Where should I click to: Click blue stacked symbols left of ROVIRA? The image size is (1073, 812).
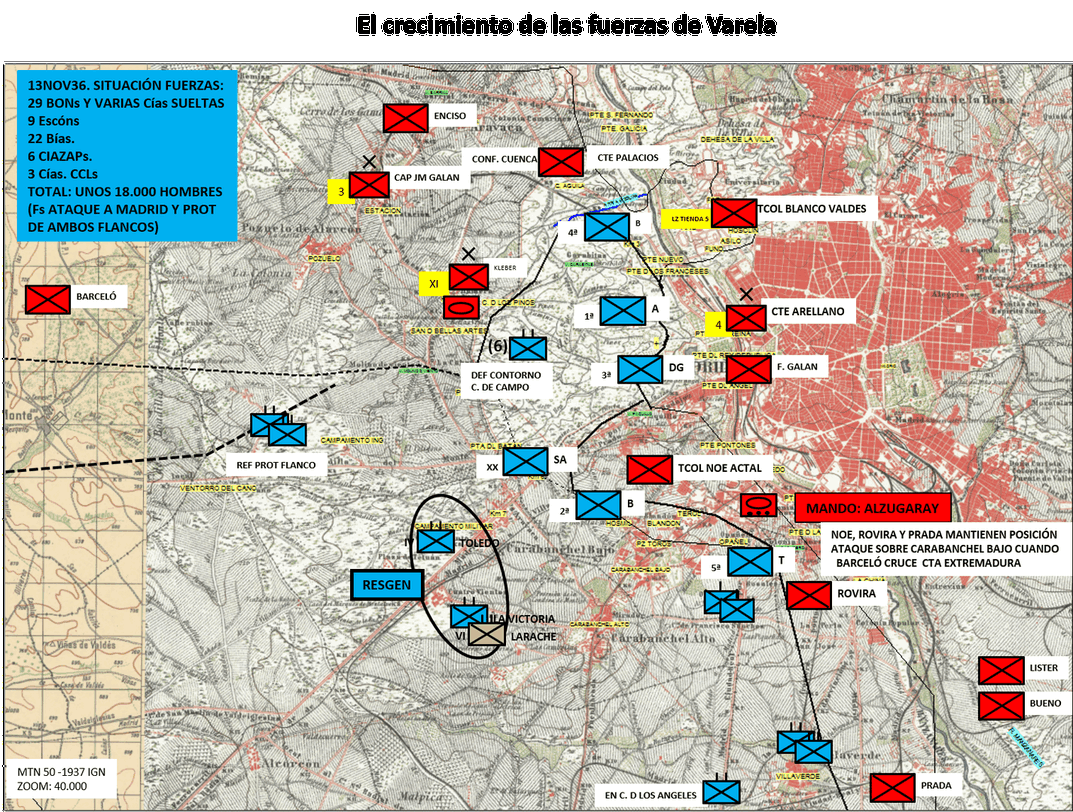pyautogui.click(x=729, y=605)
